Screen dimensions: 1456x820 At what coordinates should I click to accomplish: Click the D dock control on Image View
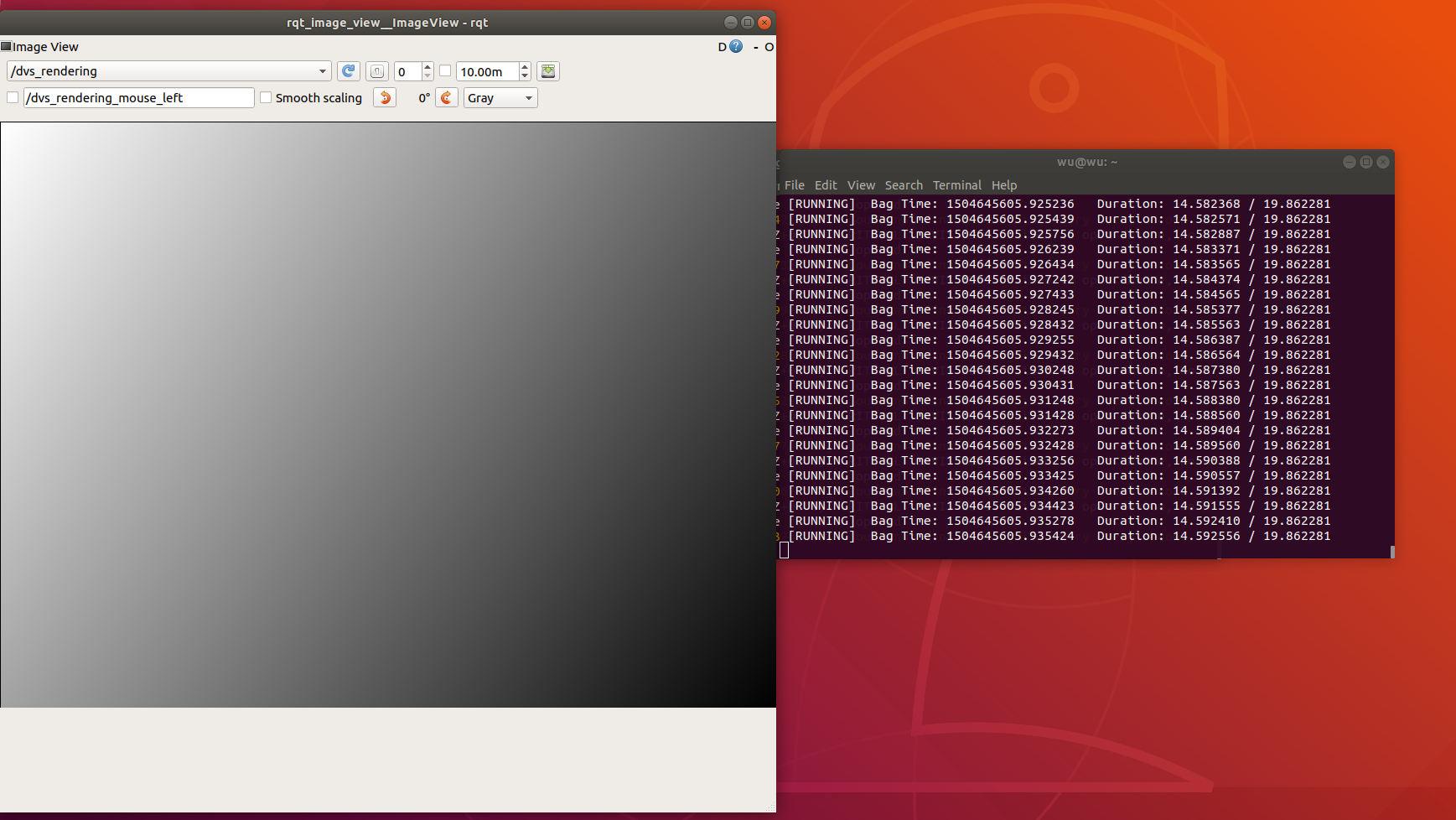pos(721,47)
